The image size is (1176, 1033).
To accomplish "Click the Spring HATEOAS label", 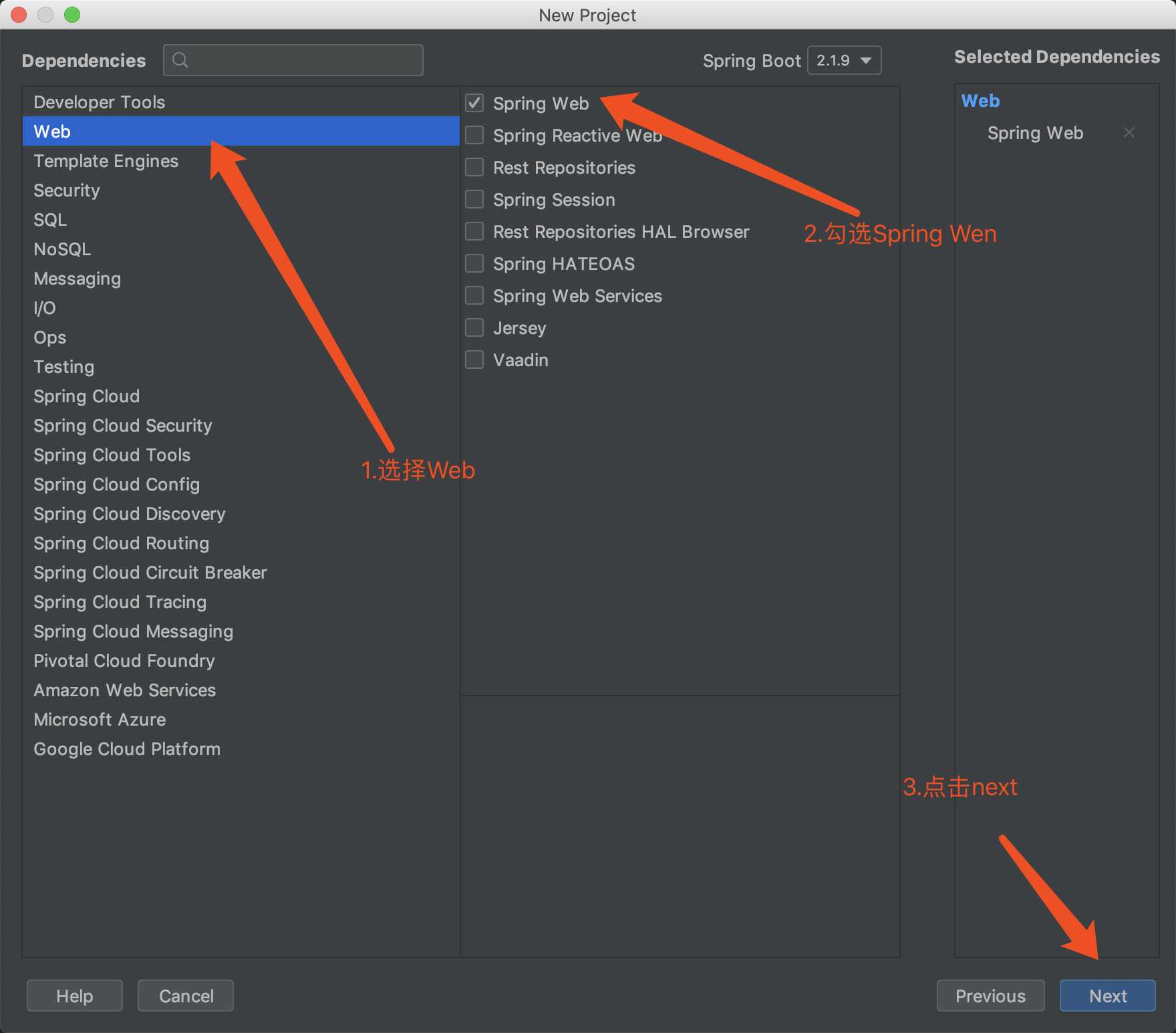I will 564,264.
